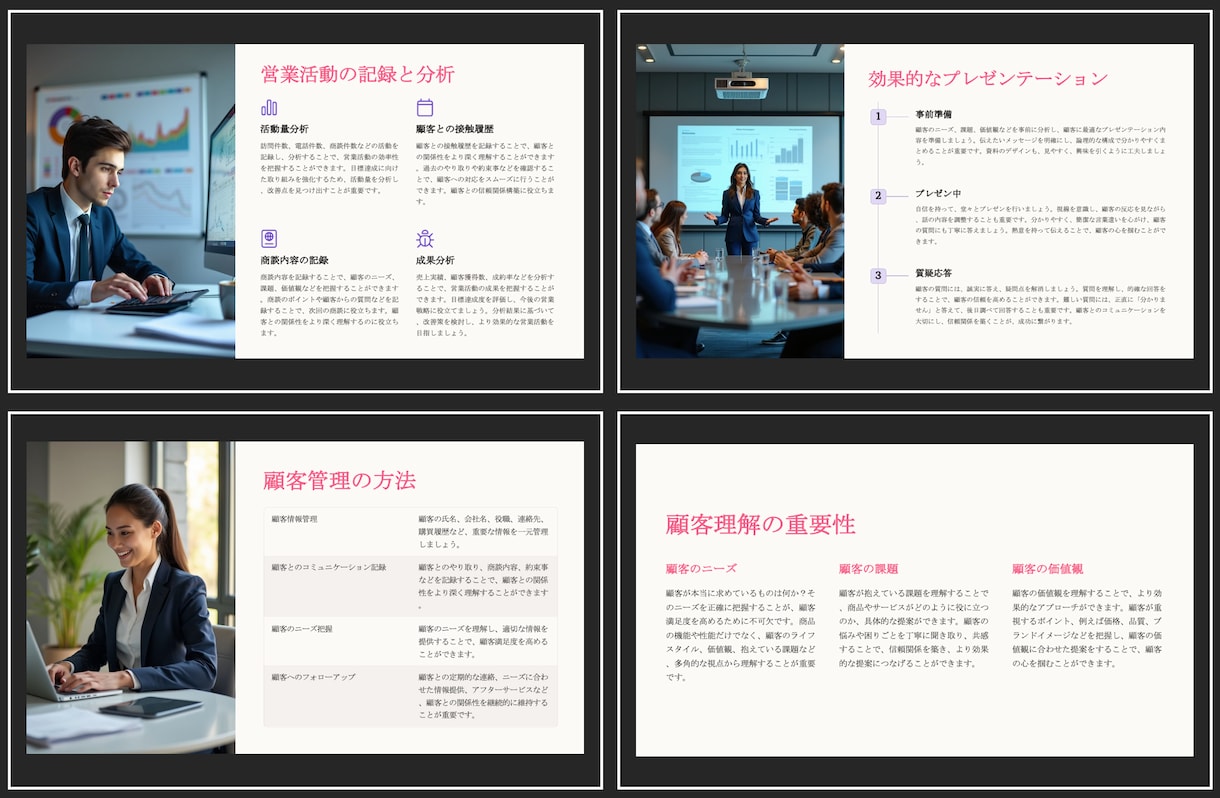Click the pink column heading 顧客のニーズ
Screen dimensions: 1220x798
[x=701, y=568]
